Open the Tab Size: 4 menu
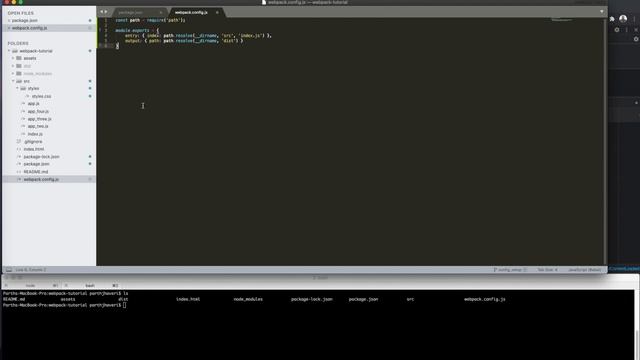Screen dimensions: 640x360 pyautogui.click(x=547, y=270)
